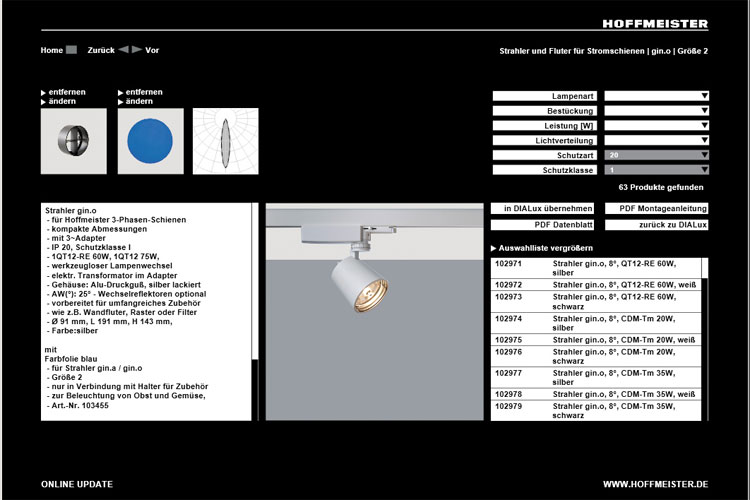Select product 102972 QT12-RE 60W weiß
The width and height of the screenshot is (750, 500).
click(x=596, y=285)
